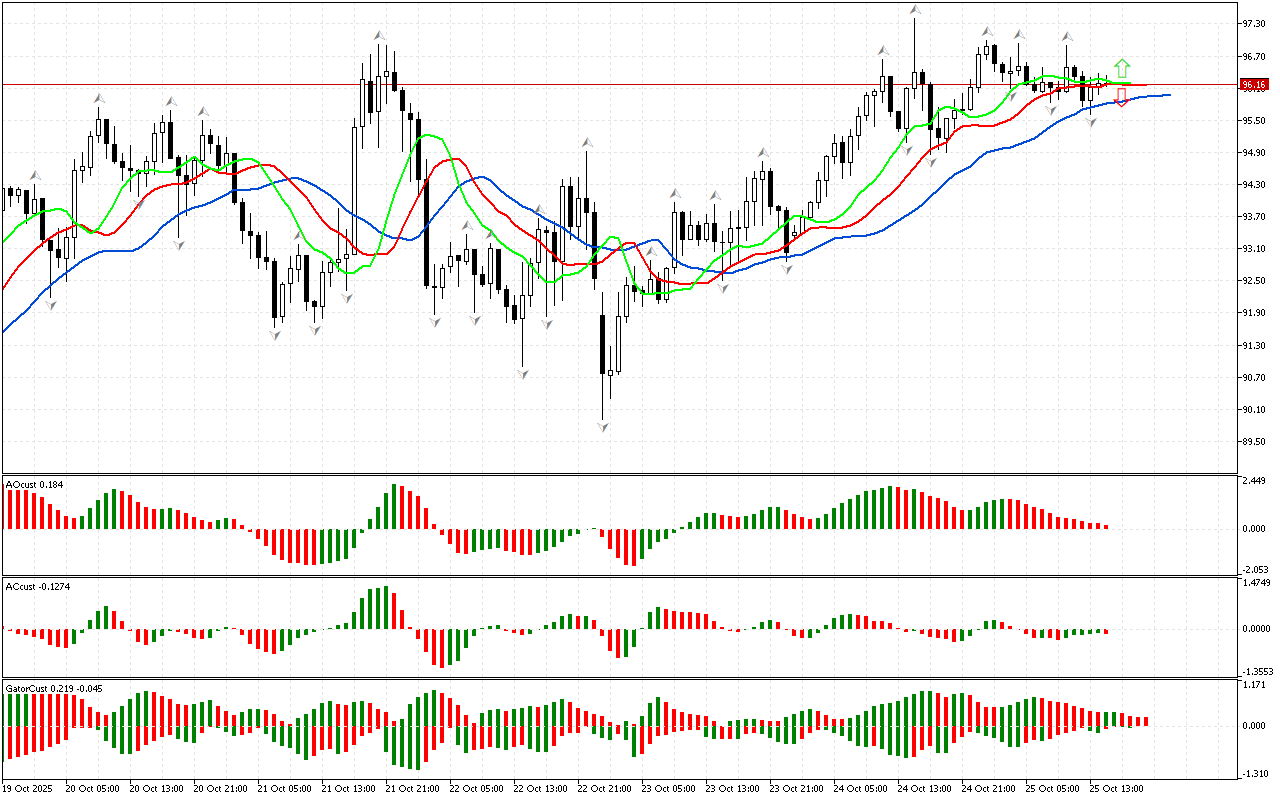Select the red horizontal price level line

(600, 85)
